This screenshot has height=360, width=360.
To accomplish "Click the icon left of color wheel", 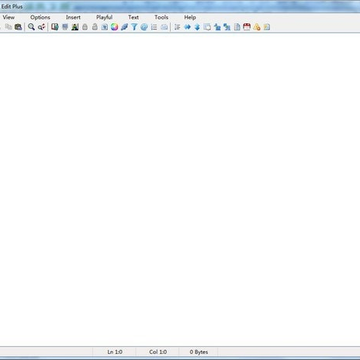I will [105, 27].
